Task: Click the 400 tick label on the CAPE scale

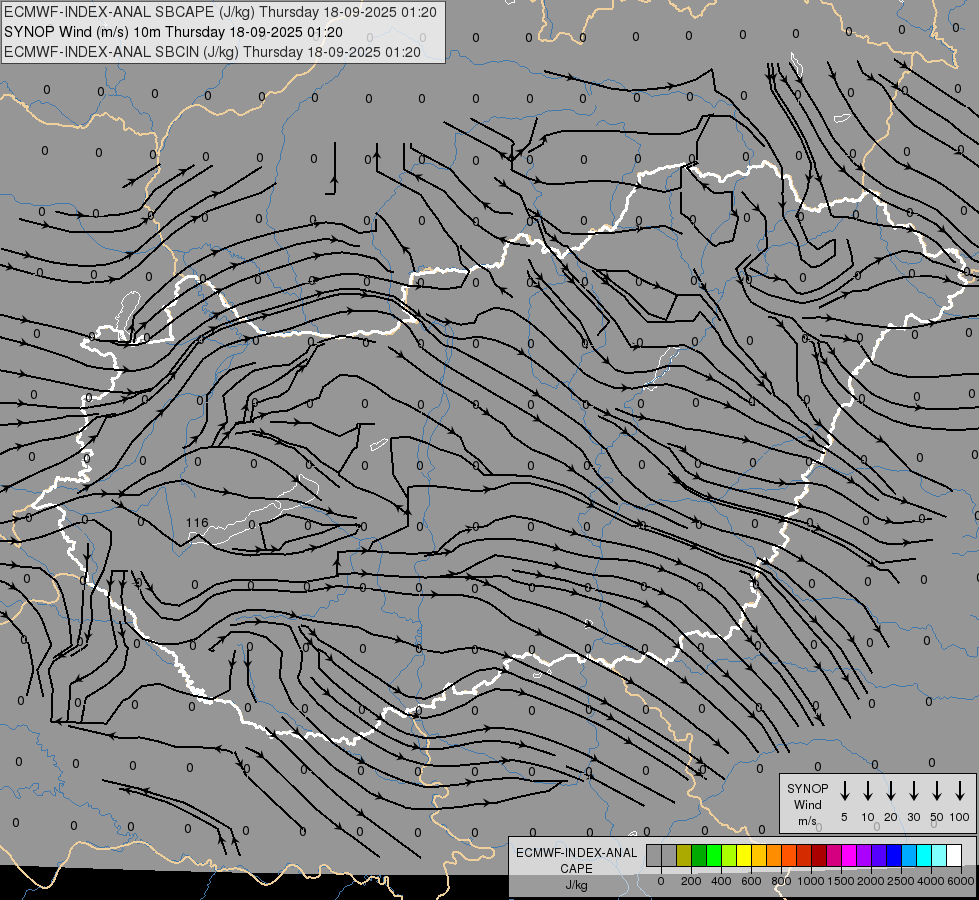Action: pos(721,881)
